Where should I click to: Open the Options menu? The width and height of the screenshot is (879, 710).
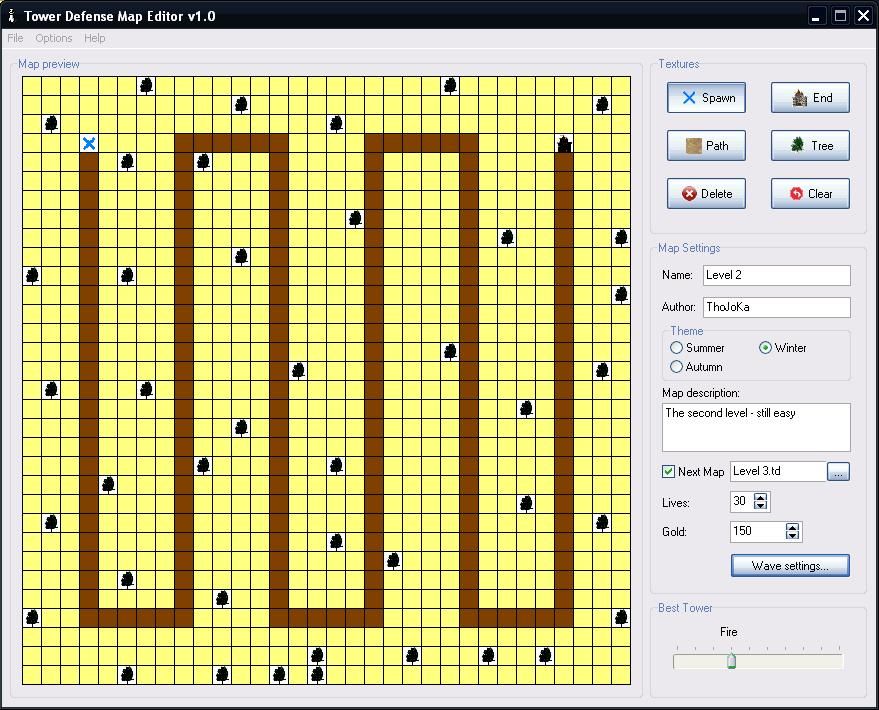(x=54, y=38)
